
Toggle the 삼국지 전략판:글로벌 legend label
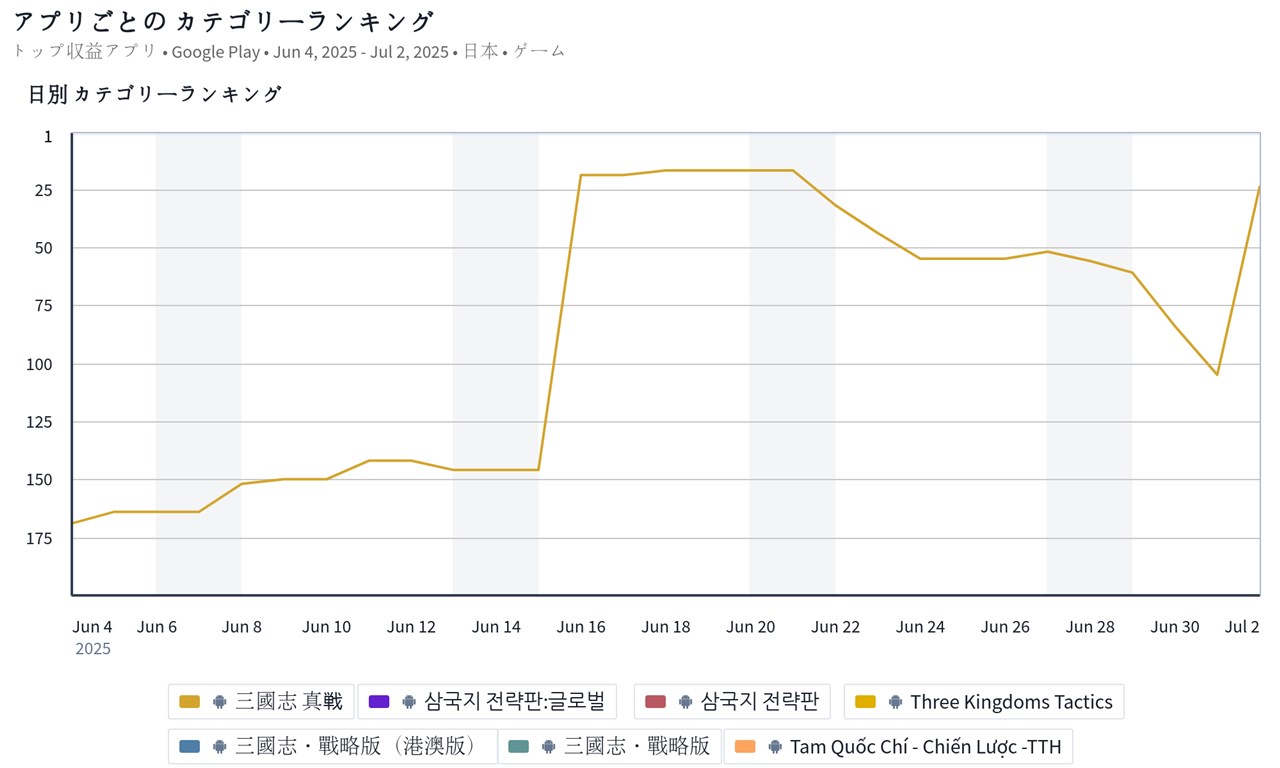(515, 702)
